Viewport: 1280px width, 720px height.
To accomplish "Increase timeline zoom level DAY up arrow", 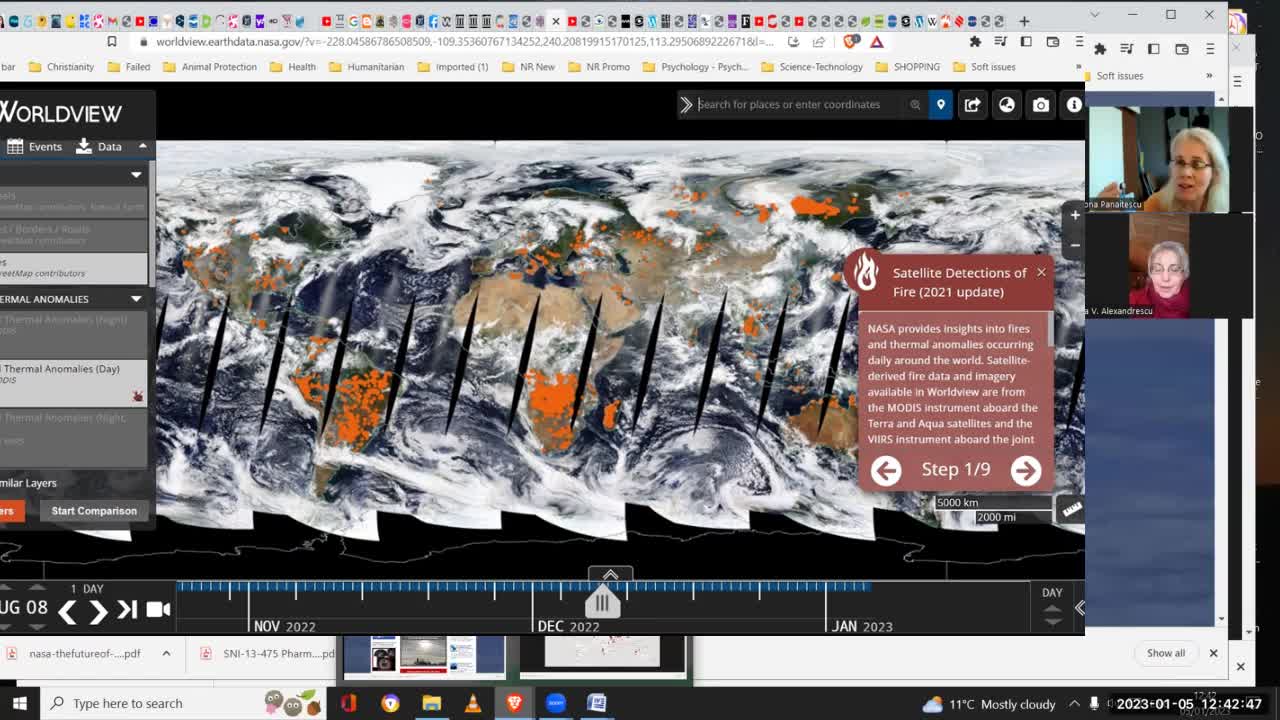I will coord(1052,609).
